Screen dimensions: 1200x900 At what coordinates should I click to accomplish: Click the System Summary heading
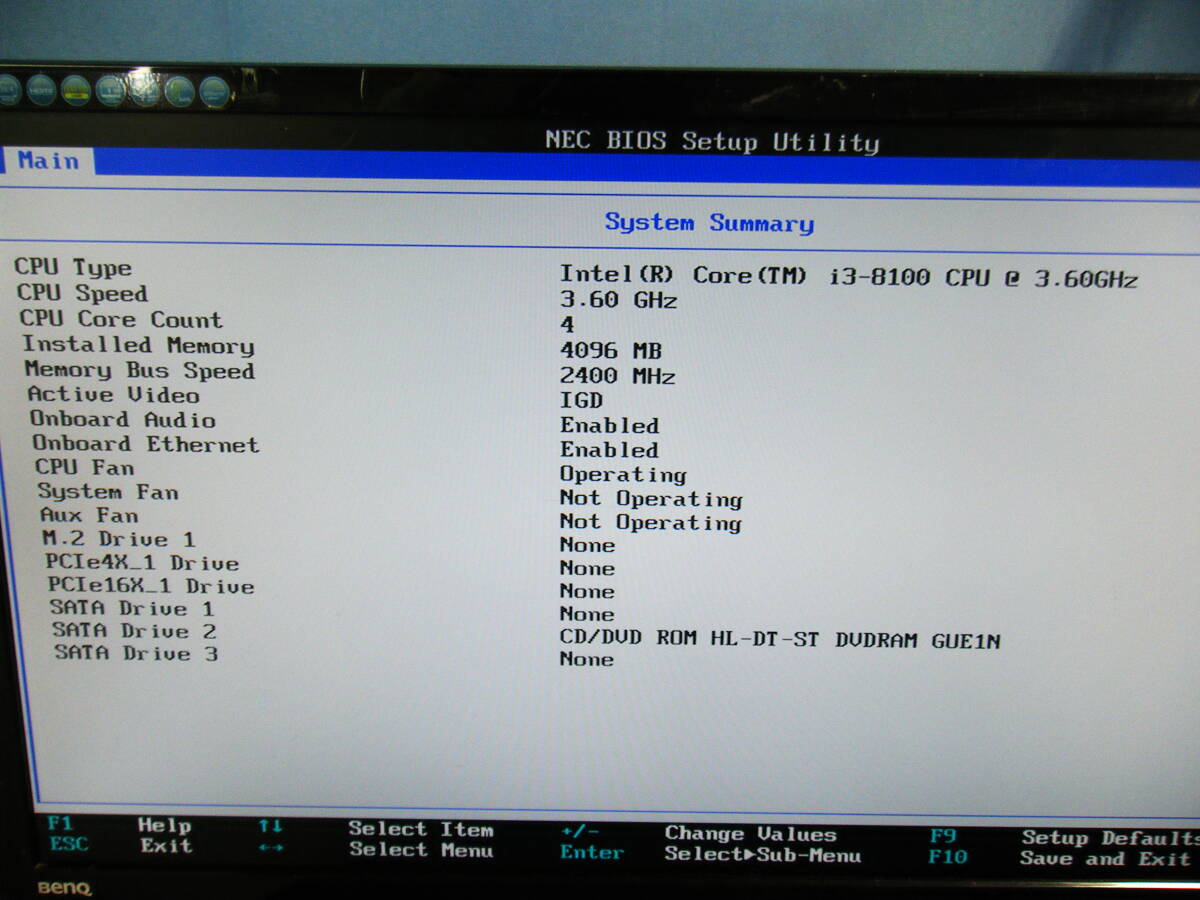(709, 222)
